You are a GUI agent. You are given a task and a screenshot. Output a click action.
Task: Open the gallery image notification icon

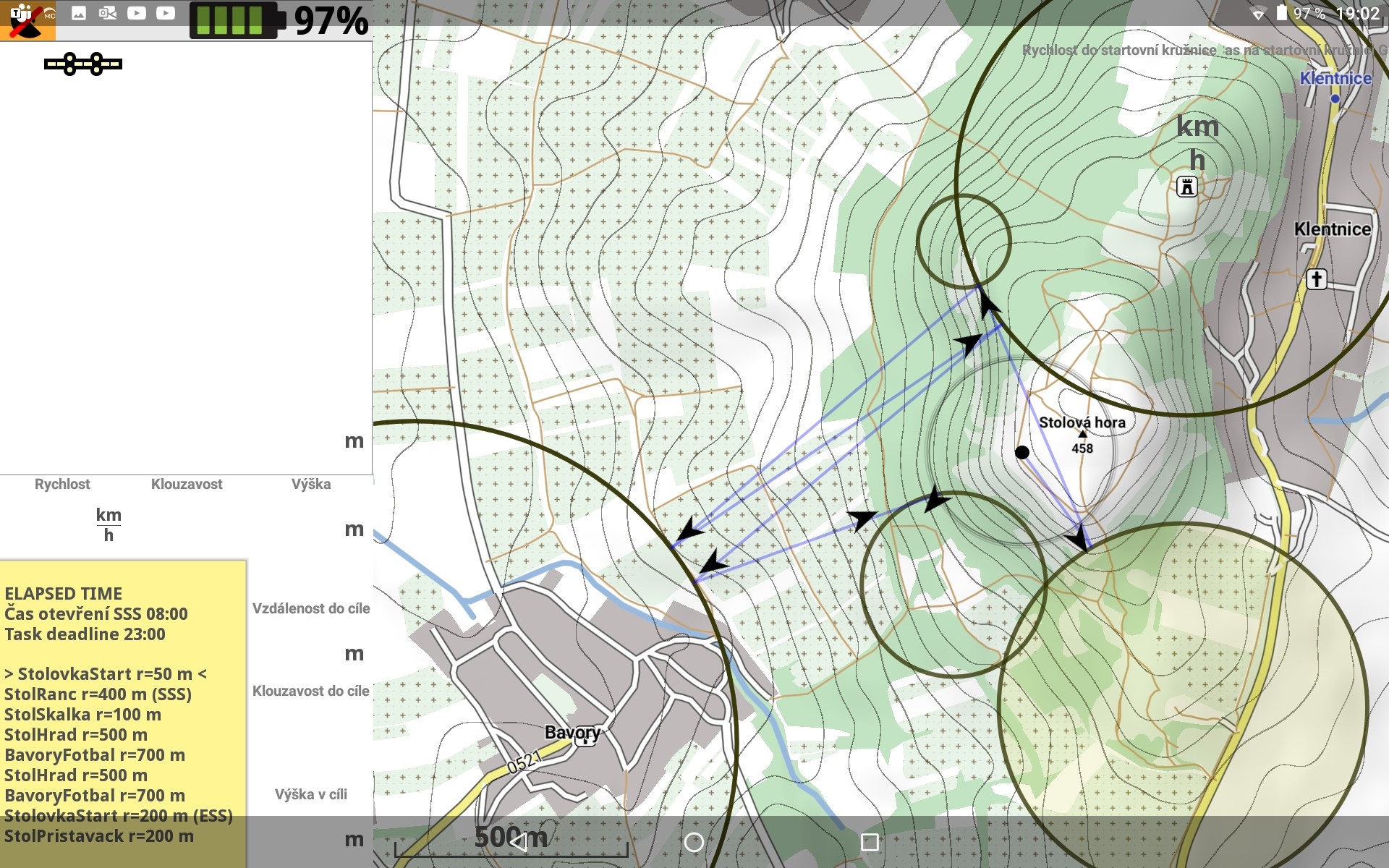click(79, 13)
